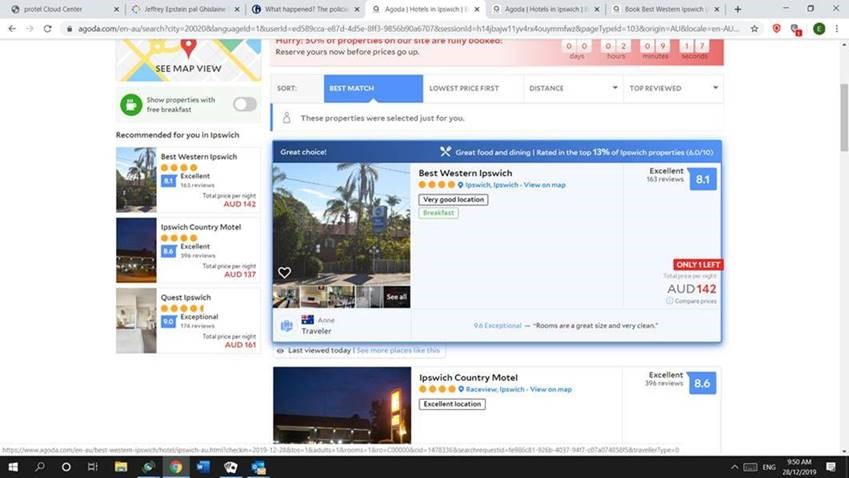Sort by Lowest Price First
Image resolution: width=849 pixels, height=478 pixels.
pyautogui.click(x=473, y=88)
